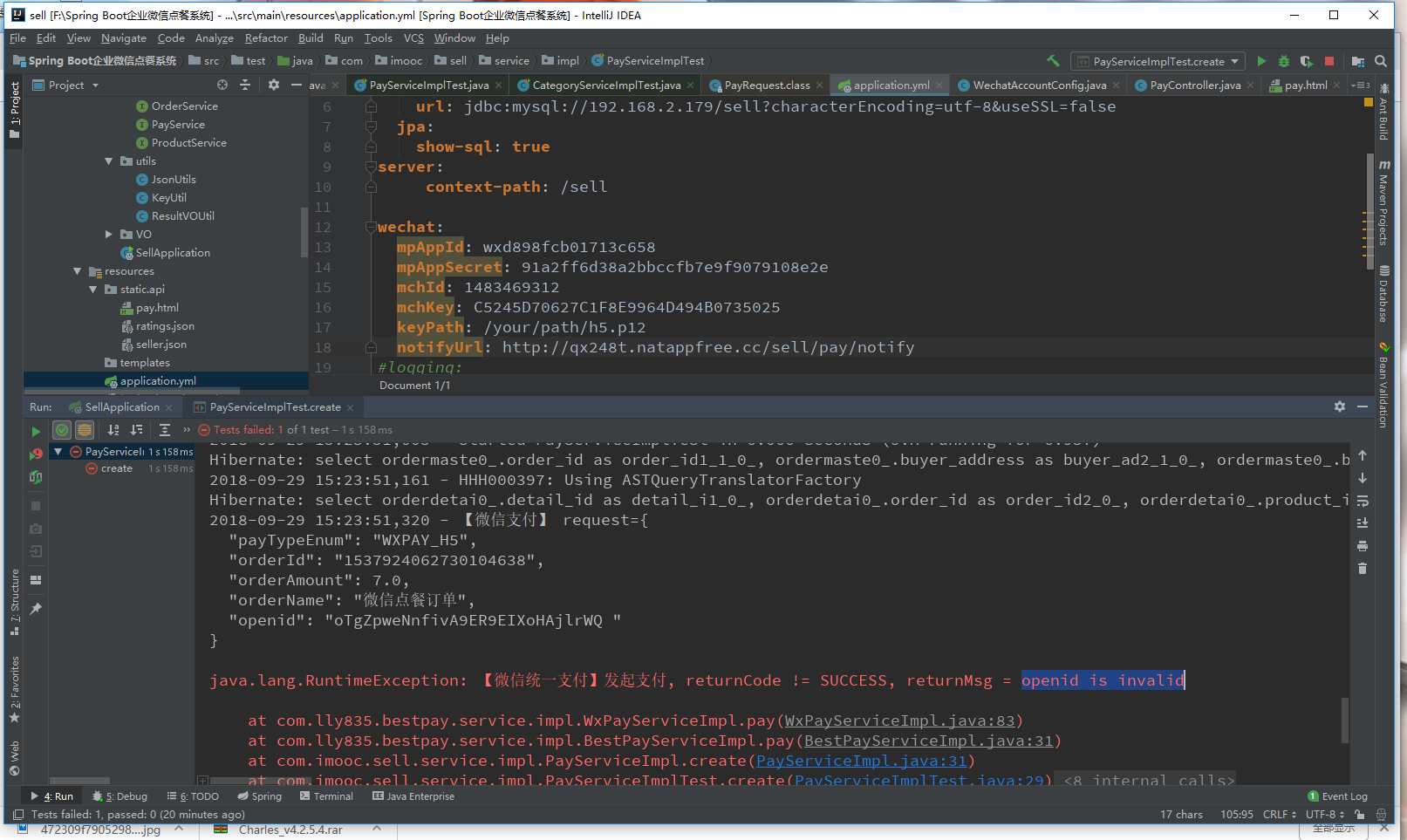Switch to the SellApplication run tab
Viewport: 1407px width, 840px height.
point(121,407)
